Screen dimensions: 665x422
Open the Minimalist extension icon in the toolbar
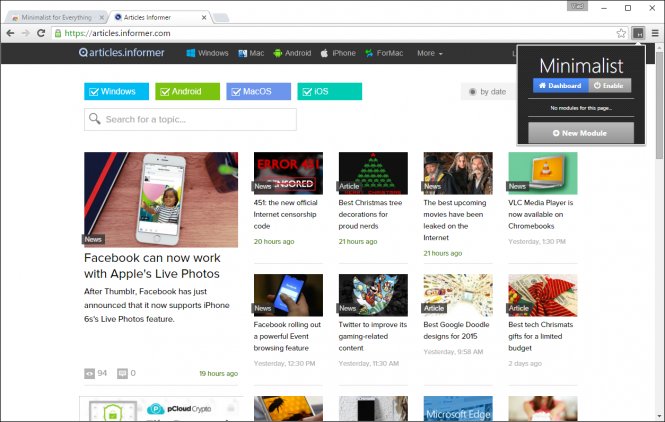tap(638, 33)
